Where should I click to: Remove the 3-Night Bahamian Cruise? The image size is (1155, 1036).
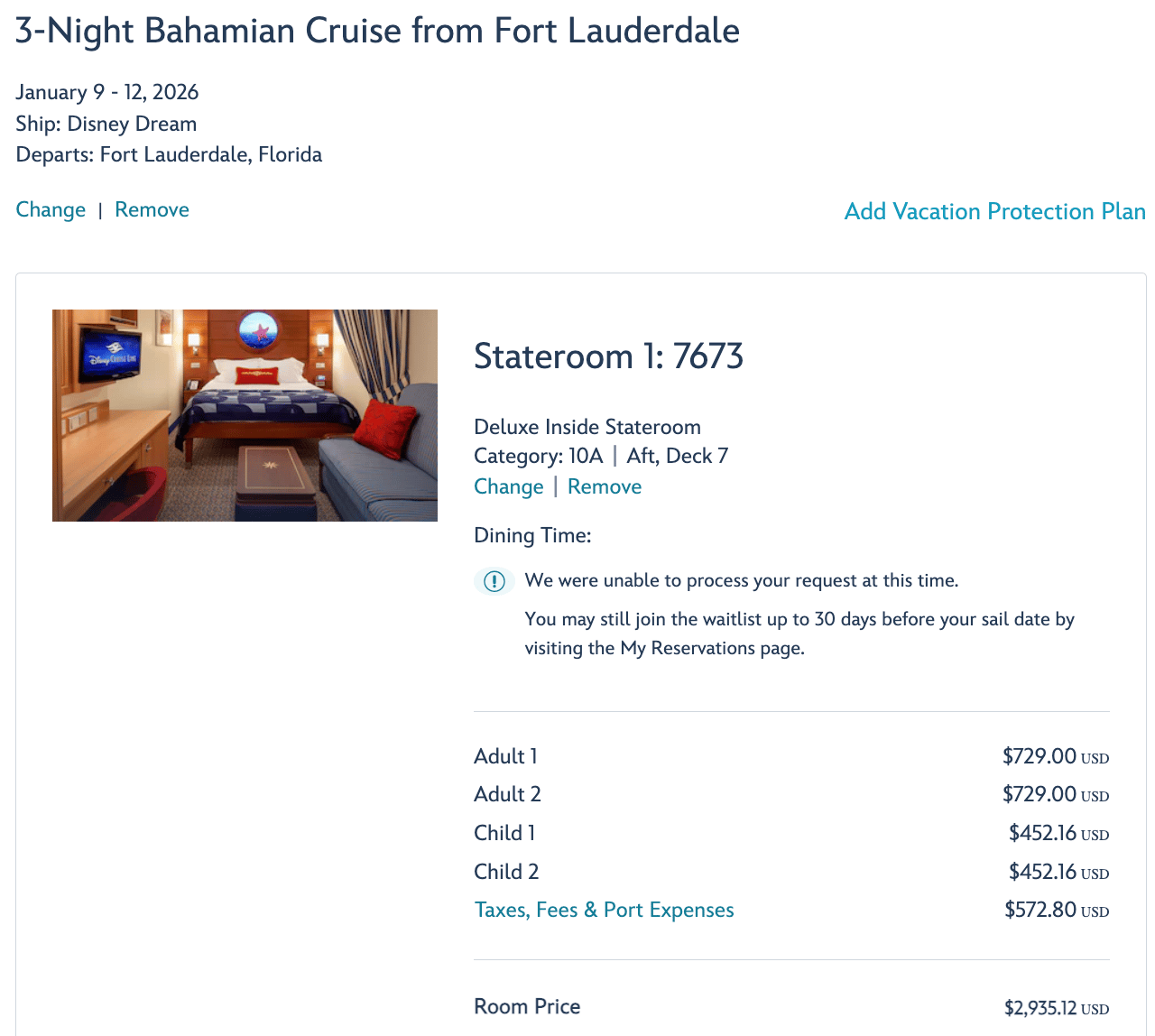tap(152, 209)
